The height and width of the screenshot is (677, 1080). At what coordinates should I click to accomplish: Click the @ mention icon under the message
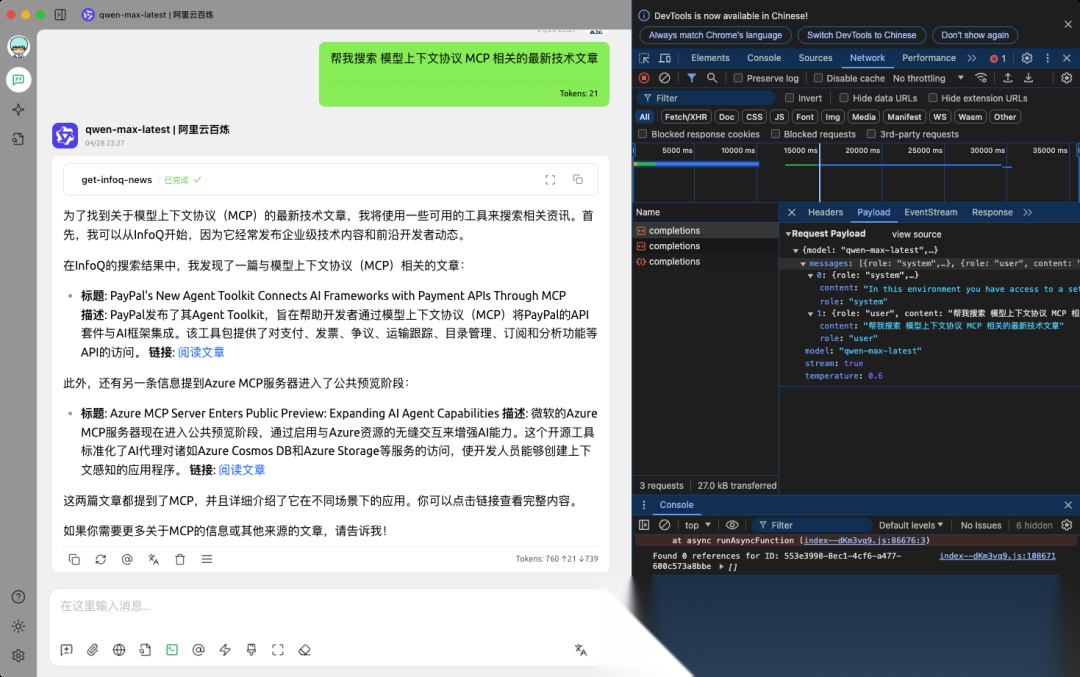tap(127, 559)
